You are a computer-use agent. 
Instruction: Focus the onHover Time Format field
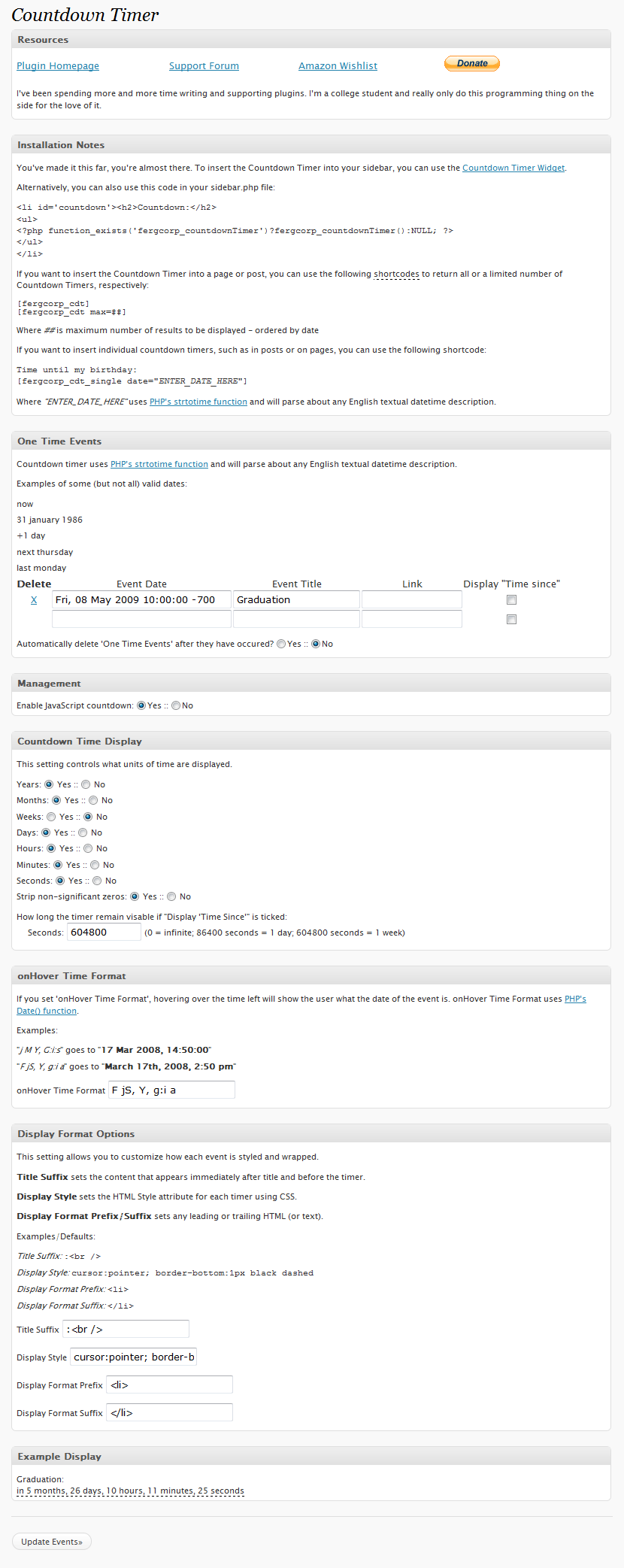[171, 1090]
